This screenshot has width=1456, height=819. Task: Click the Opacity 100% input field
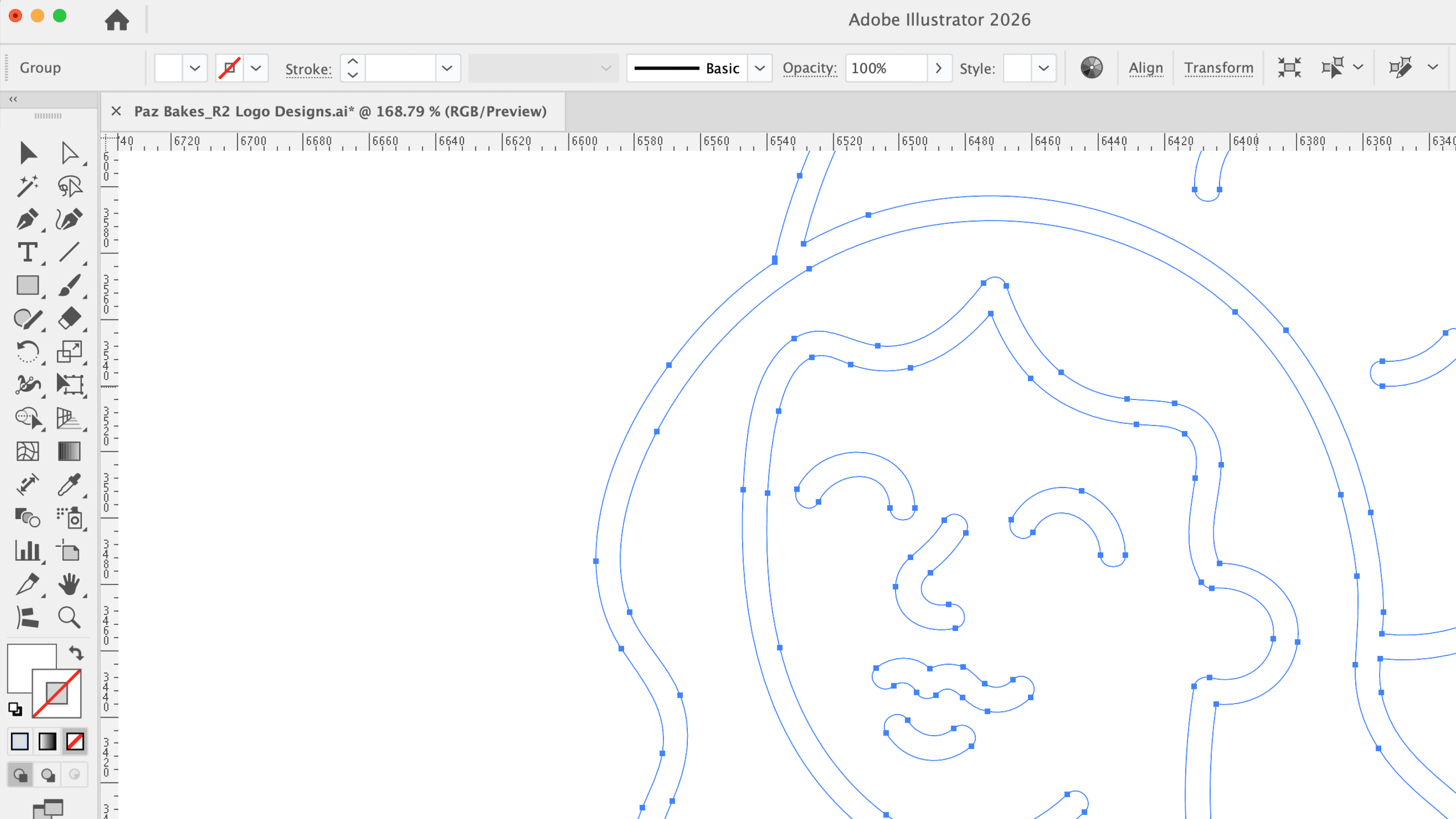pos(885,68)
